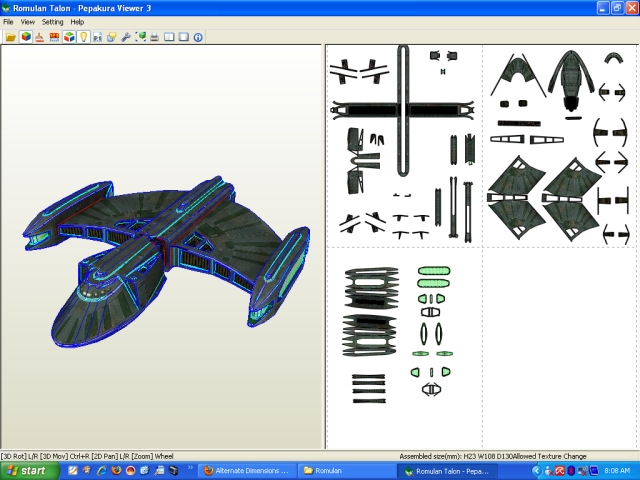Image resolution: width=640 pixels, height=480 pixels.
Task: Toggle the light bulb lighting icon
Action: click(84, 37)
